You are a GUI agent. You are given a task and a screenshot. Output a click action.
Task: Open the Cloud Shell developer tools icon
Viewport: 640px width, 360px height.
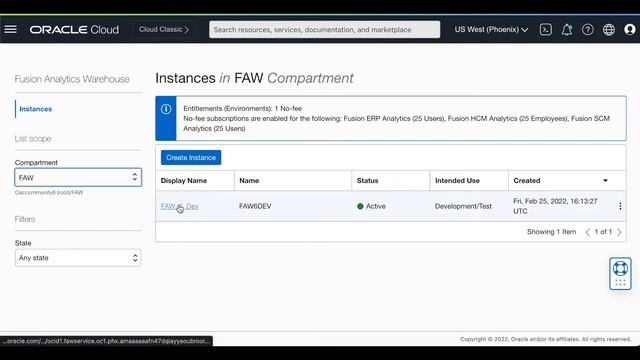(546, 29)
